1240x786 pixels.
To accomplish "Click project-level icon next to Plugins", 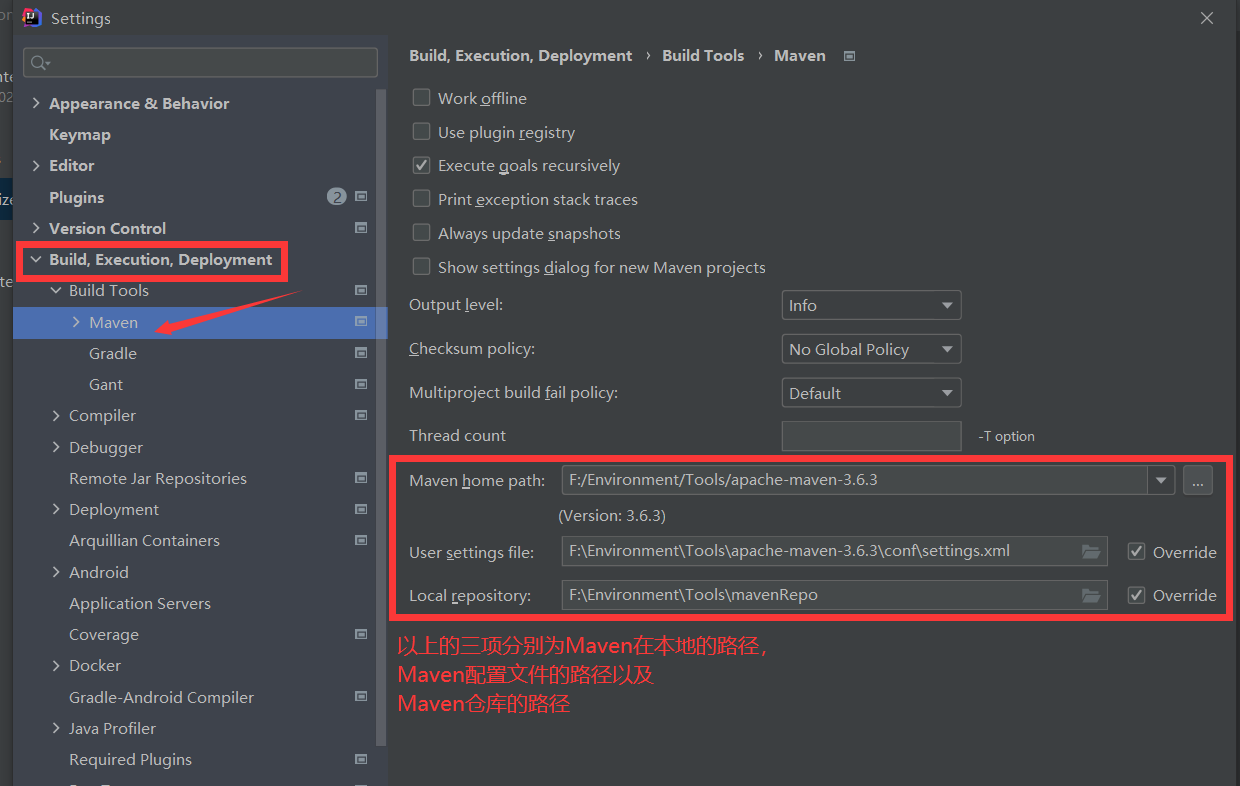I will (x=361, y=197).
